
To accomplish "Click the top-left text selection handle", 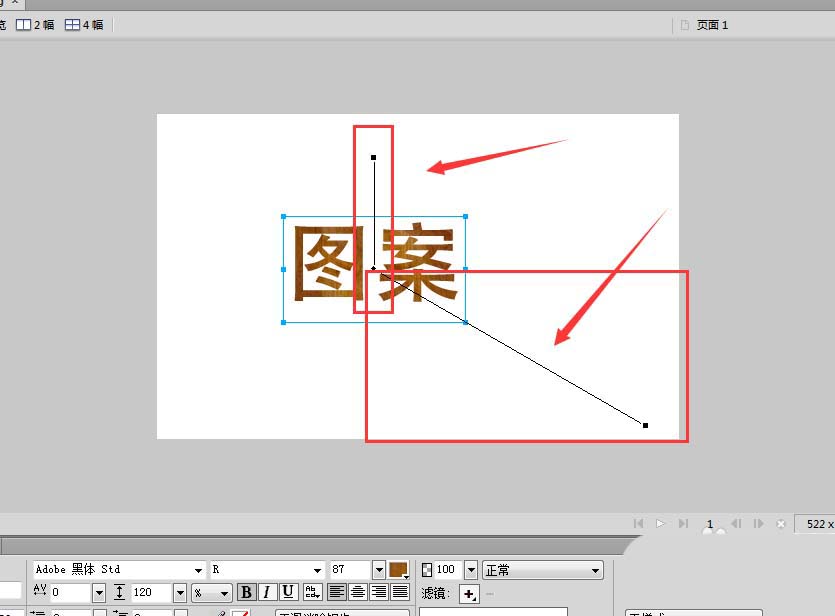I will point(283,217).
